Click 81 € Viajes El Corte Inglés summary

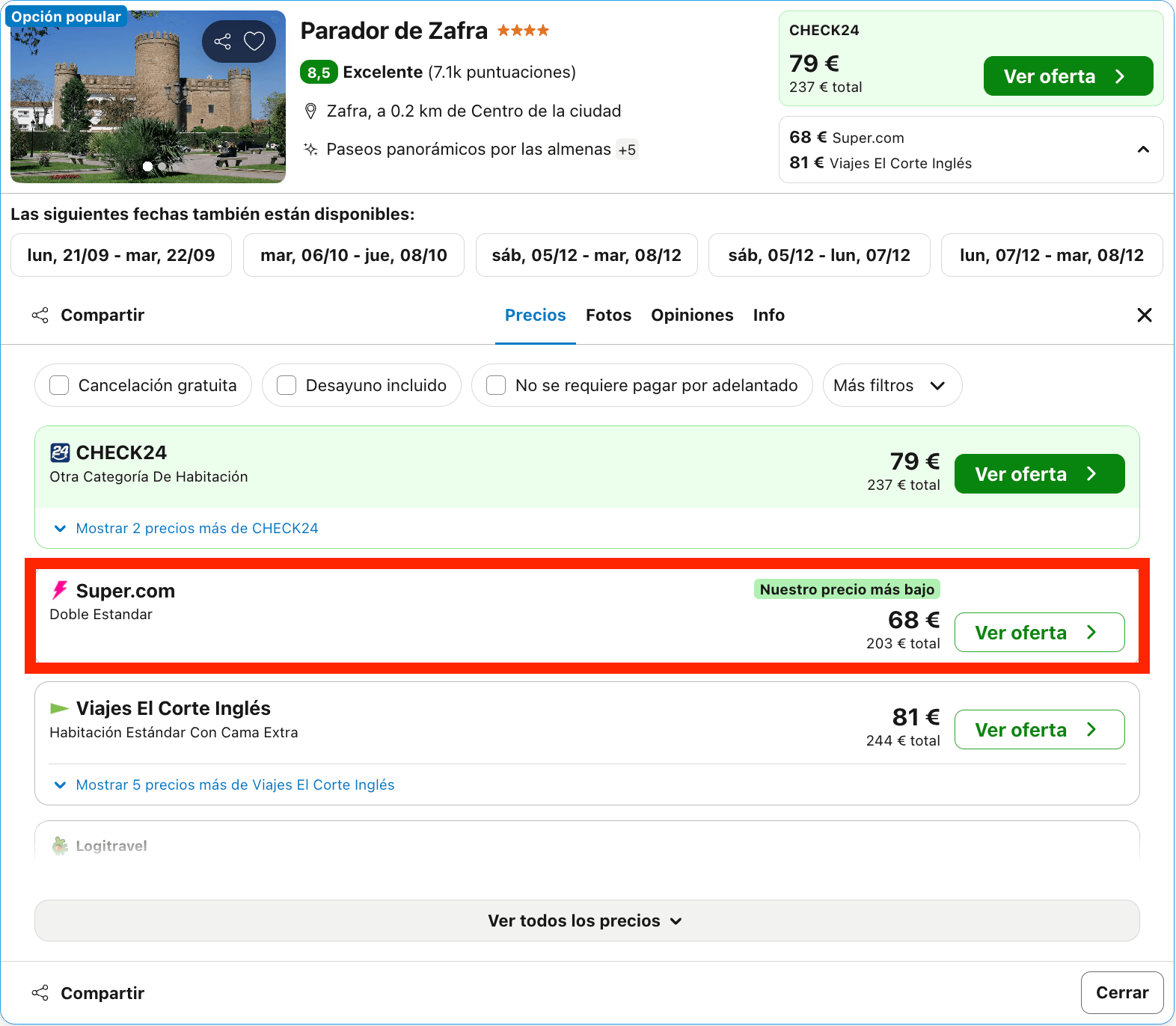[881, 163]
